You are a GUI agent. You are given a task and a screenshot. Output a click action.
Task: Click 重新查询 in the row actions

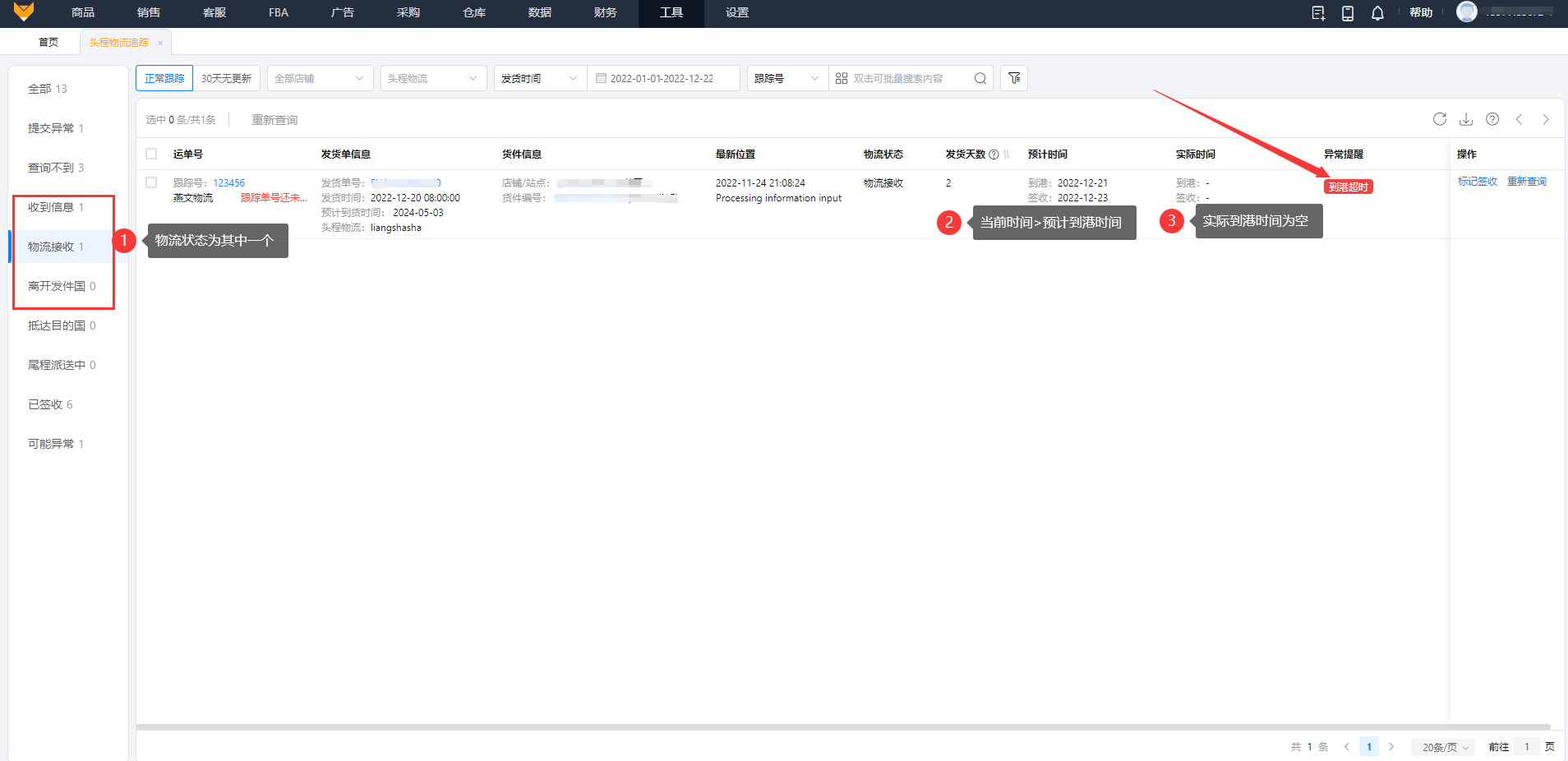[1527, 182]
